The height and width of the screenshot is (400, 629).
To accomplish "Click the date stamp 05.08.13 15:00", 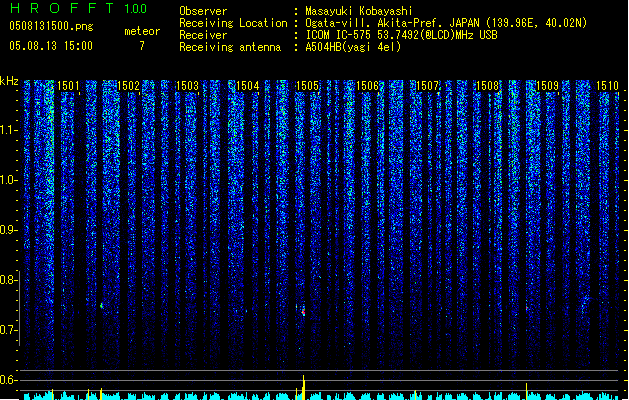I will pyautogui.click(x=51, y=46).
